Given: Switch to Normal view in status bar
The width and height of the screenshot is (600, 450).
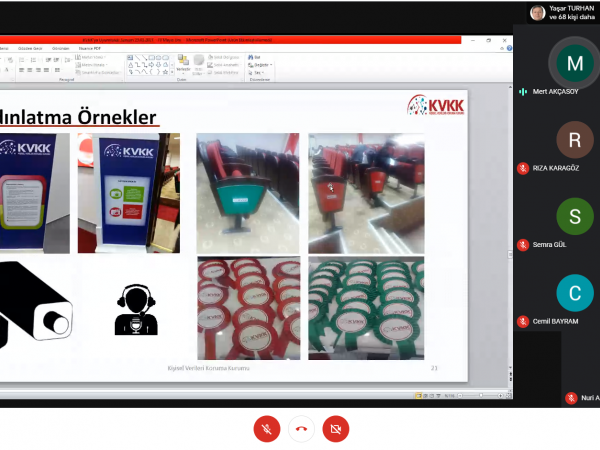Looking at the screenshot, I should click(x=419, y=396).
